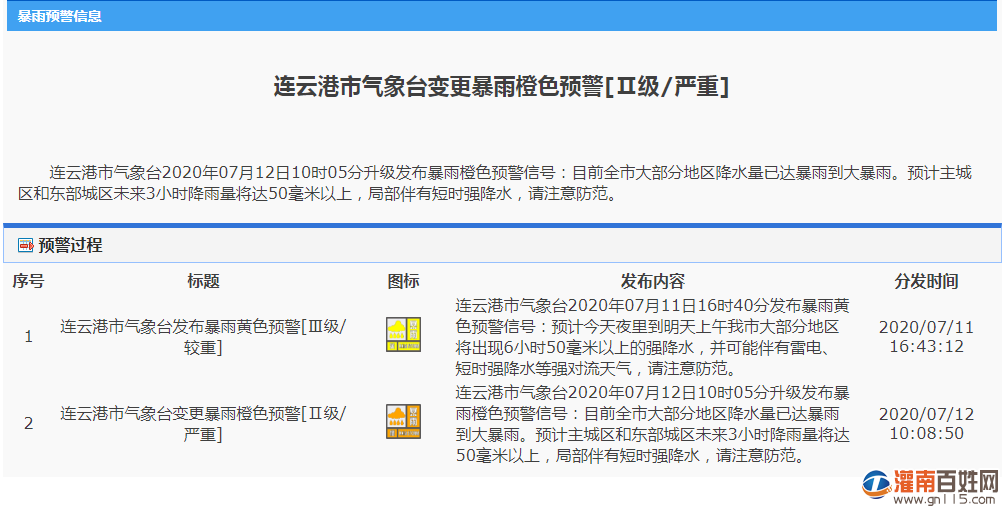Click the 发布内容 column header

(x=652, y=281)
